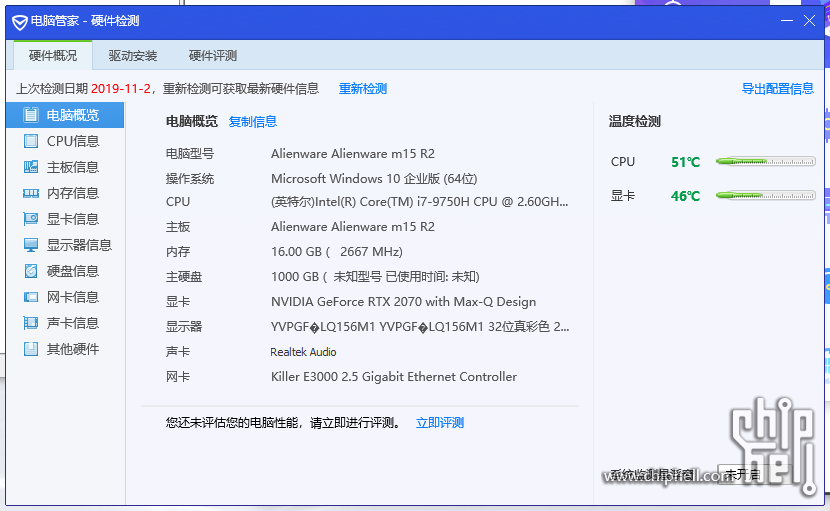Click the 16.00 GB 2667 MHz memory text
The height and width of the screenshot is (511, 830).
click(x=337, y=252)
